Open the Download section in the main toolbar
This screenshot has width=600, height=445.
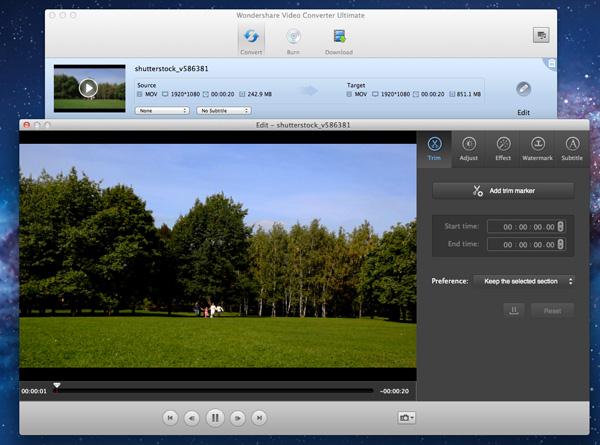pyautogui.click(x=339, y=41)
